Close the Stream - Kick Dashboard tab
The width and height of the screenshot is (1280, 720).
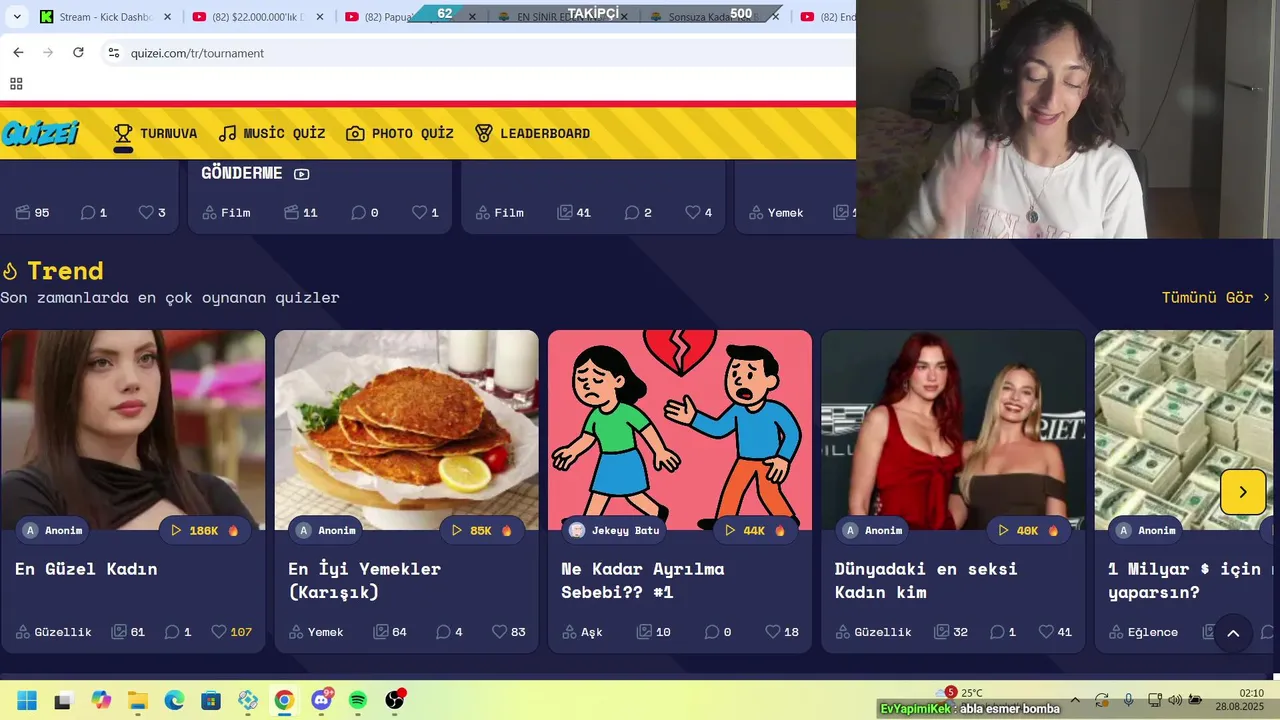pos(167,17)
